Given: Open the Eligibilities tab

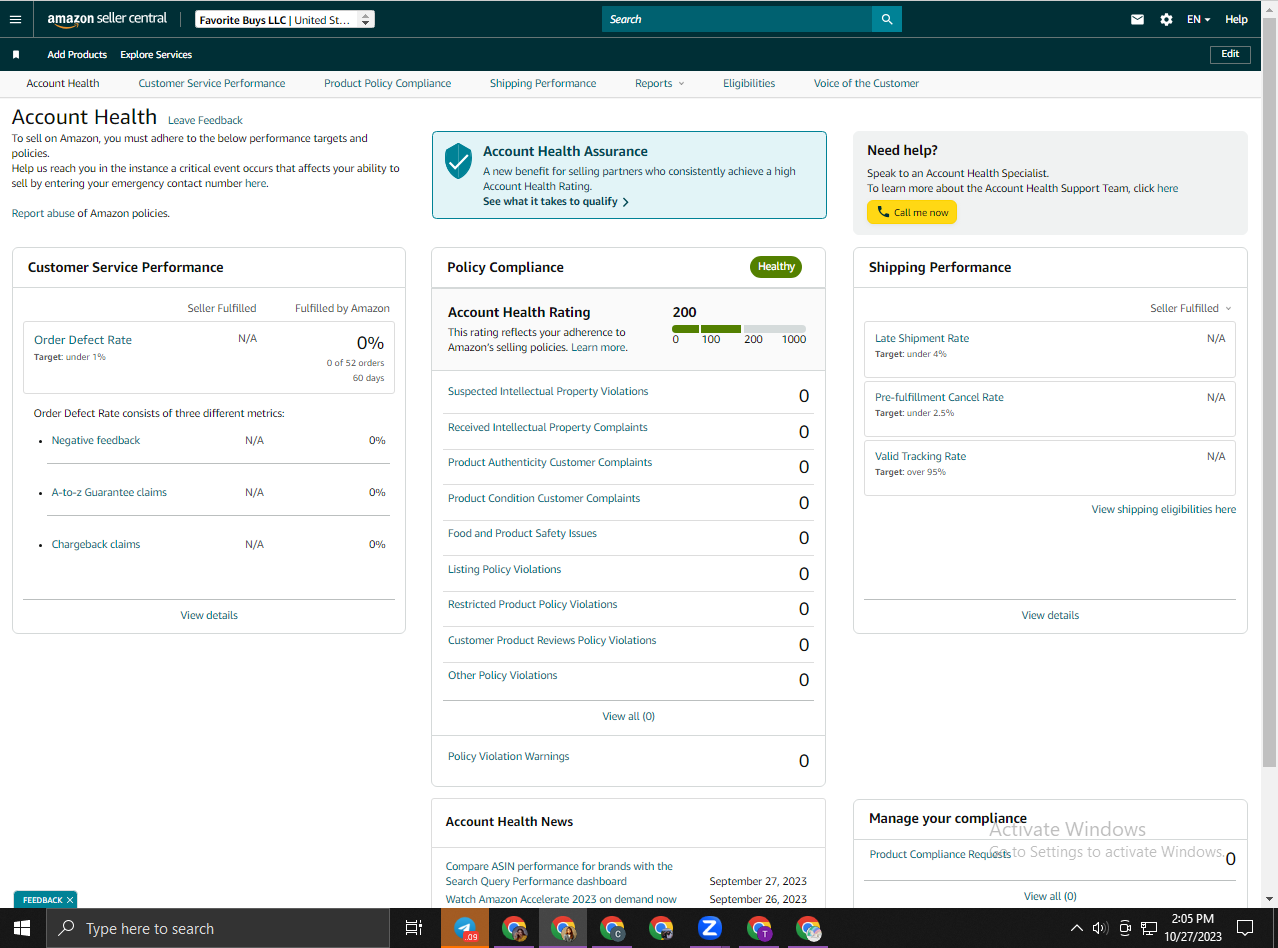Looking at the screenshot, I should pyautogui.click(x=749, y=84).
